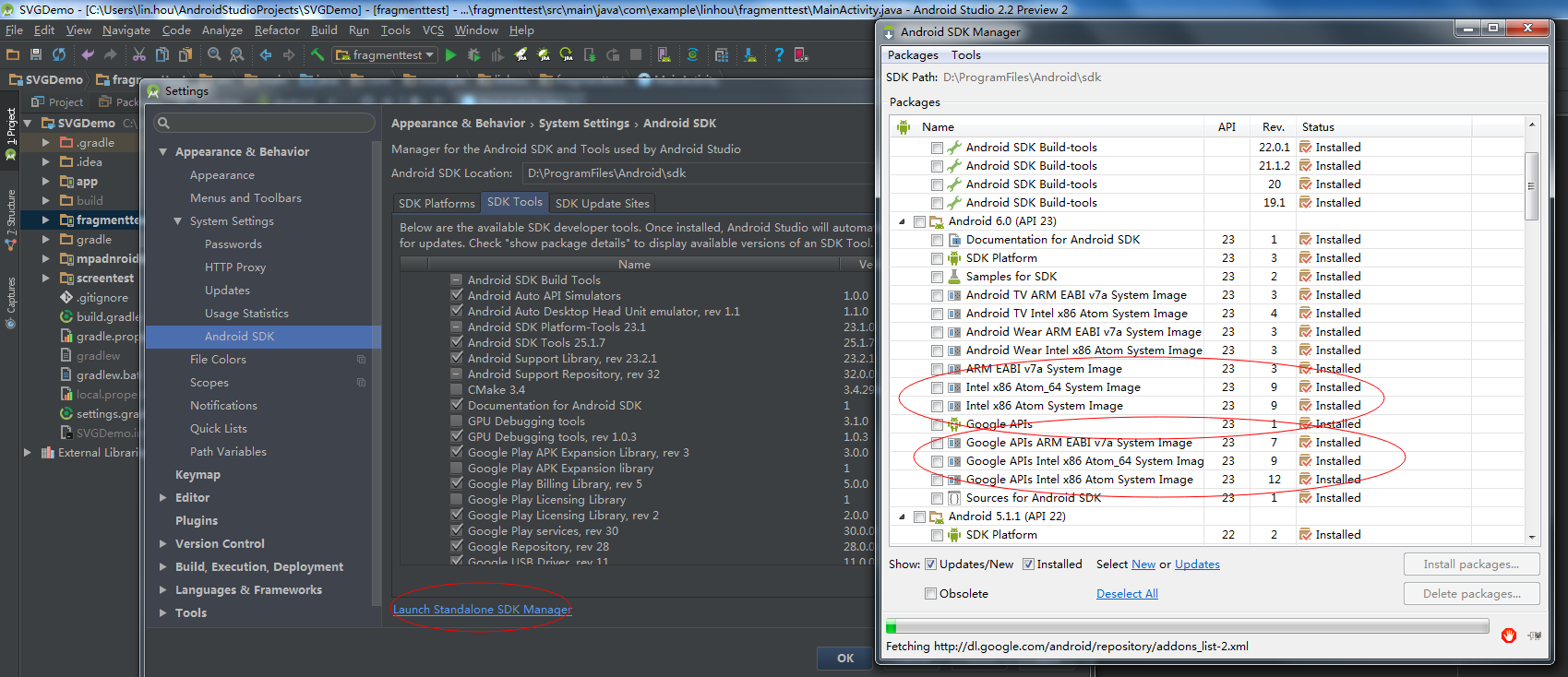Toggle the Updates/New checkbox in SDK Manager
Image resolution: width=1568 pixels, height=677 pixels.
(x=930, y=564)
